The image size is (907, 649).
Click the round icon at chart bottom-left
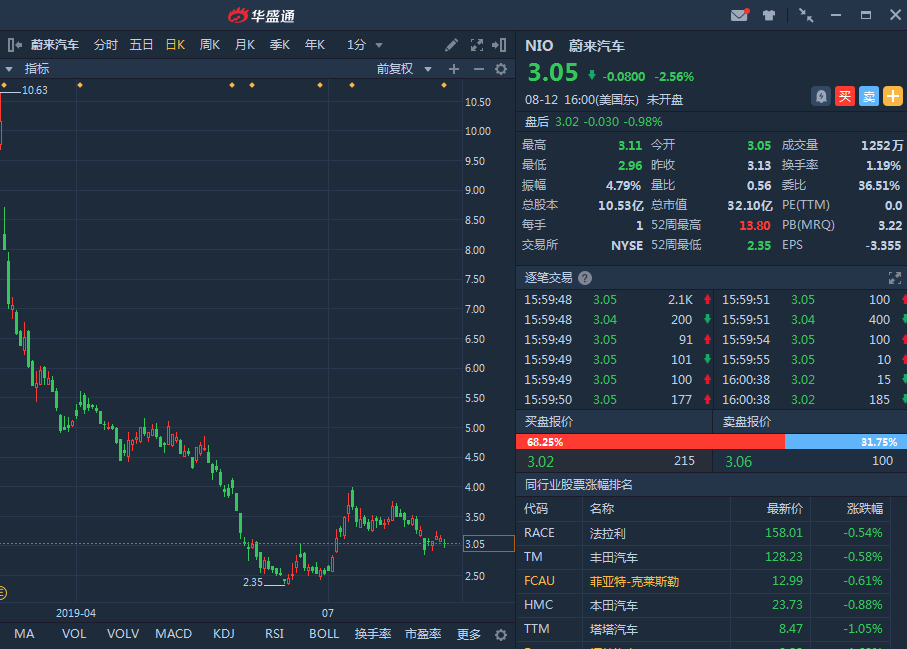(3, 593)
